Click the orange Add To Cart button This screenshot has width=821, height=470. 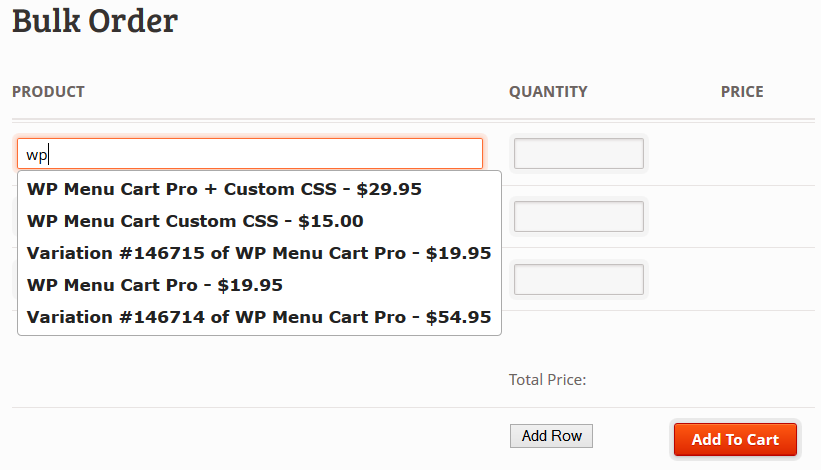735,440
